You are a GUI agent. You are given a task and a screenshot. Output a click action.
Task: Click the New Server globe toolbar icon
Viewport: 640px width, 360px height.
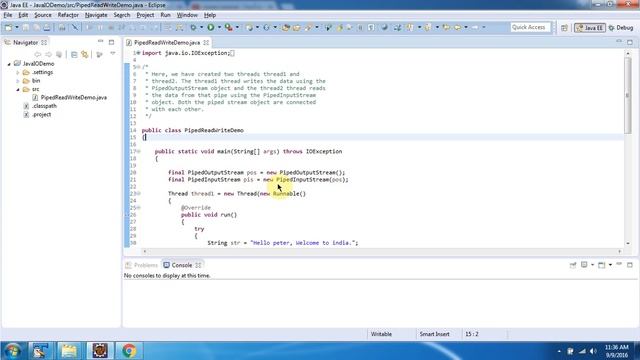point(249,27)
